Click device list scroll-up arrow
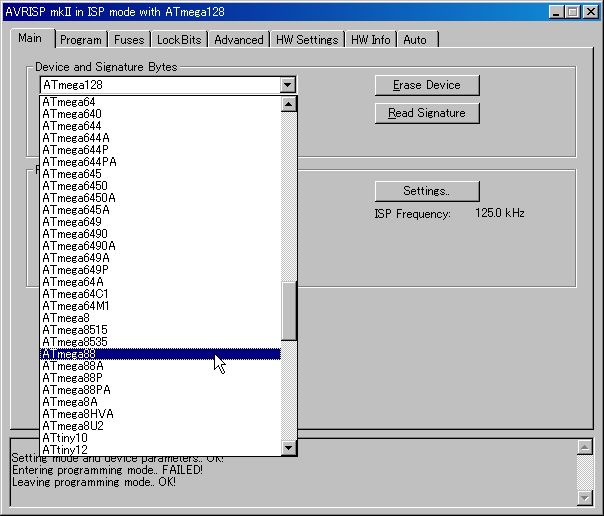604x516 pixels. (x=289, y=104)
